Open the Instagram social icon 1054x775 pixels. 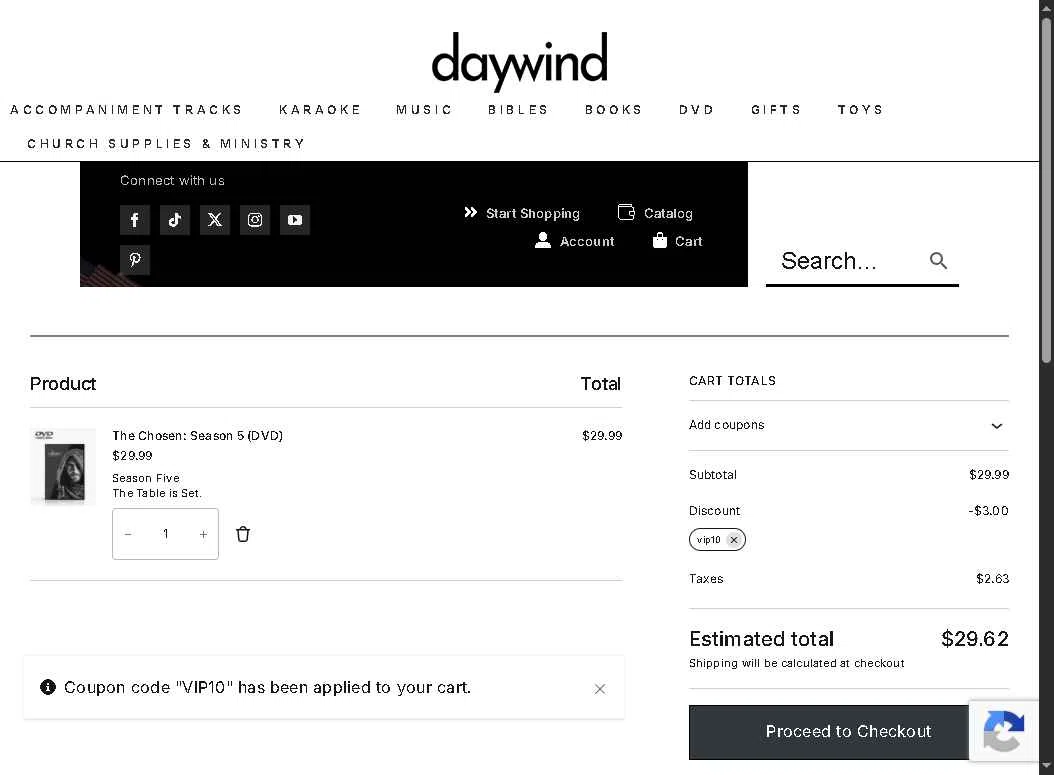[x=255, y=220]
